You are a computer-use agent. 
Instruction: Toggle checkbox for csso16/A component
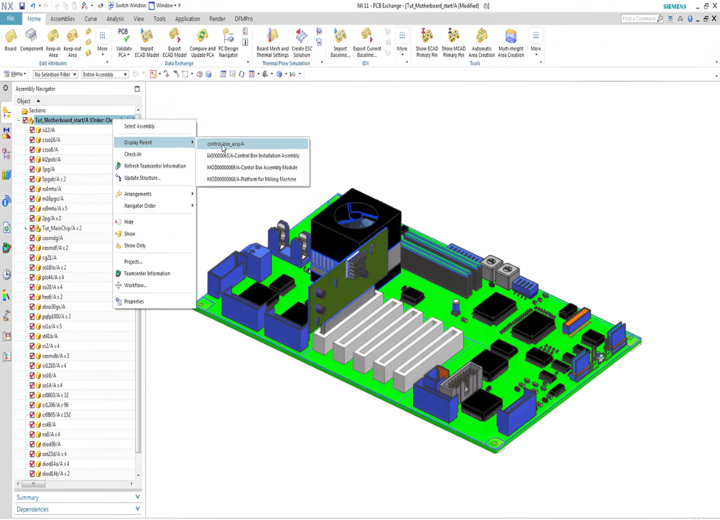[32, 140]
